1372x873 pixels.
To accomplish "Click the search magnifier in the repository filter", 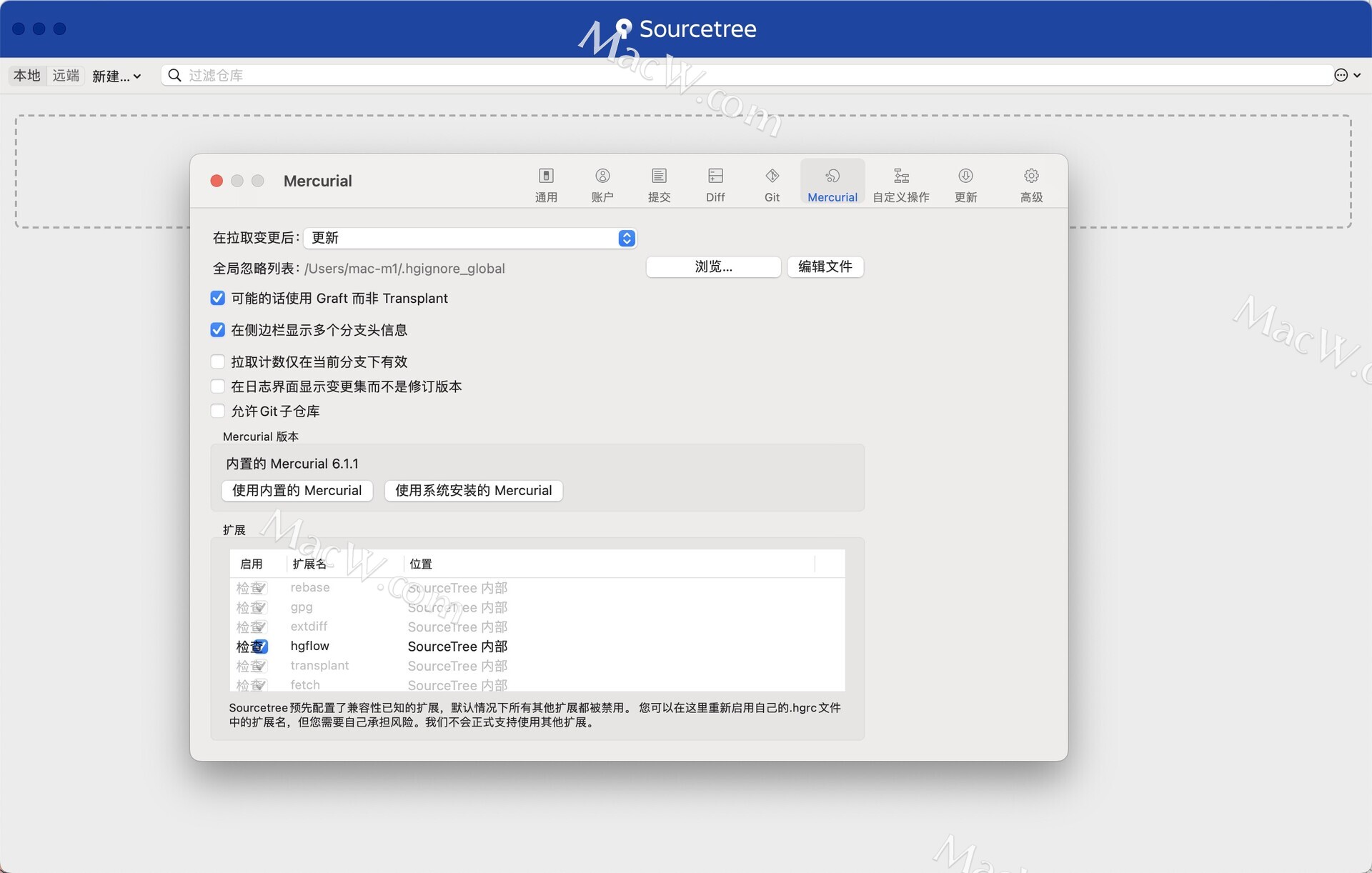I will (174, 75).
